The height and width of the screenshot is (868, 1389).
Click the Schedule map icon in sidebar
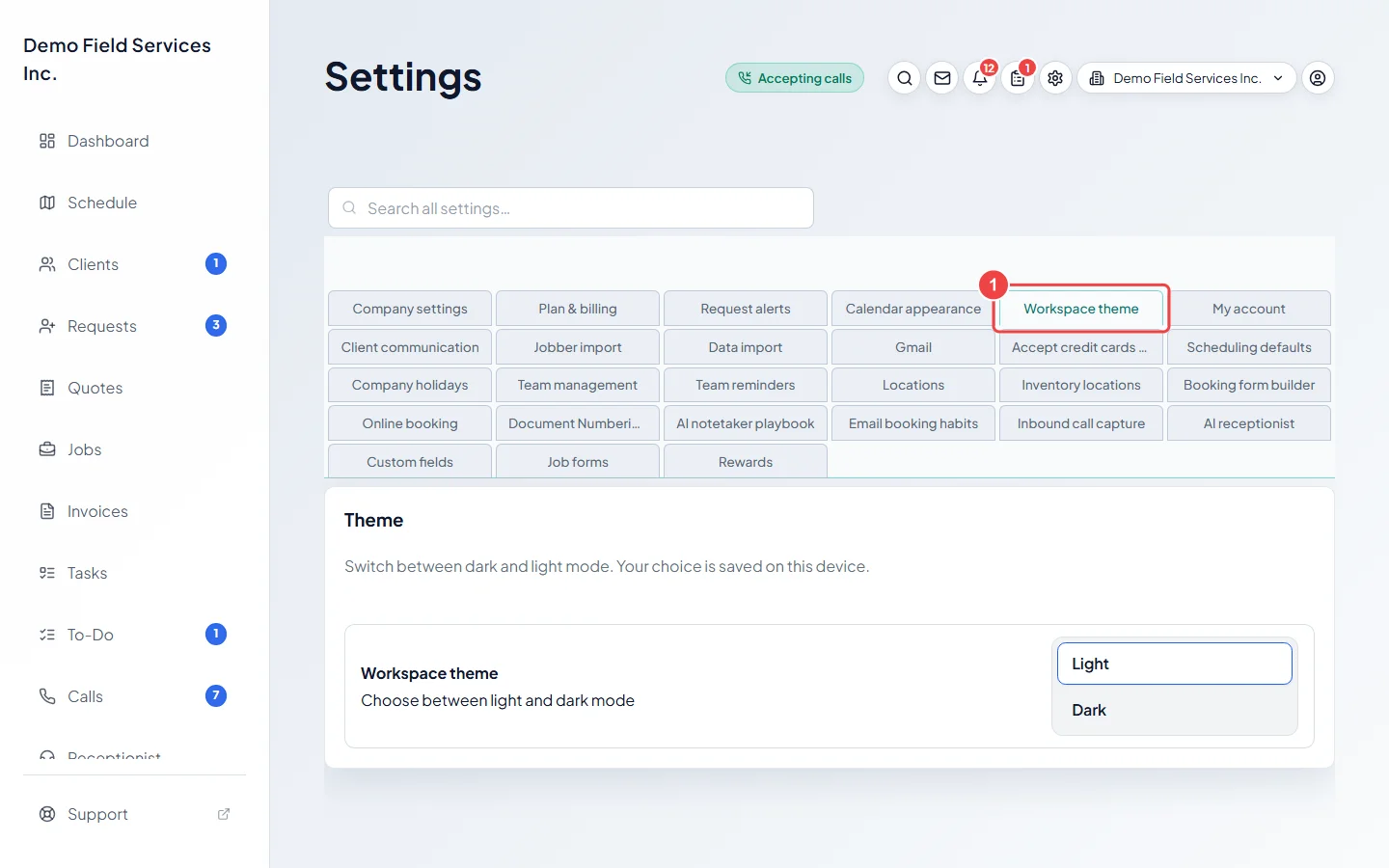point(47,203)
